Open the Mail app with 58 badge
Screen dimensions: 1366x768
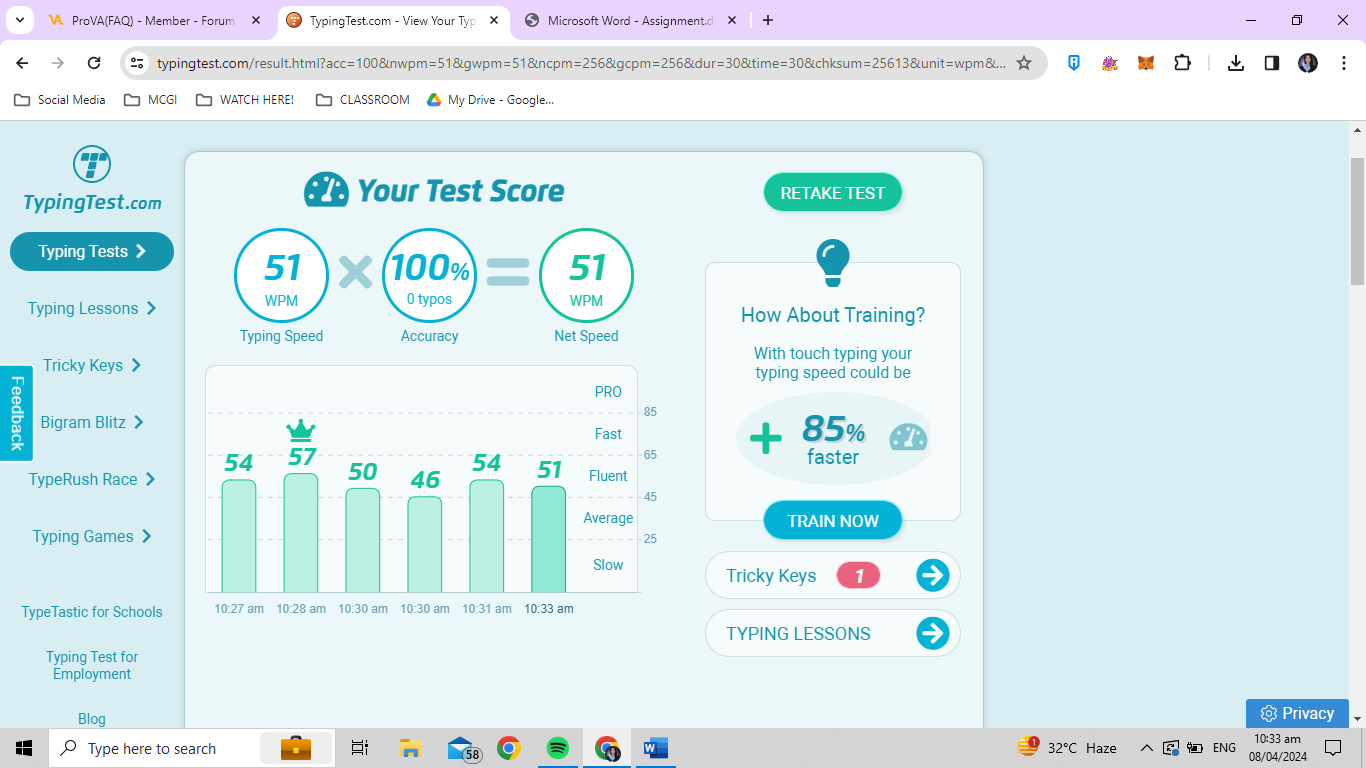[462, 748]
